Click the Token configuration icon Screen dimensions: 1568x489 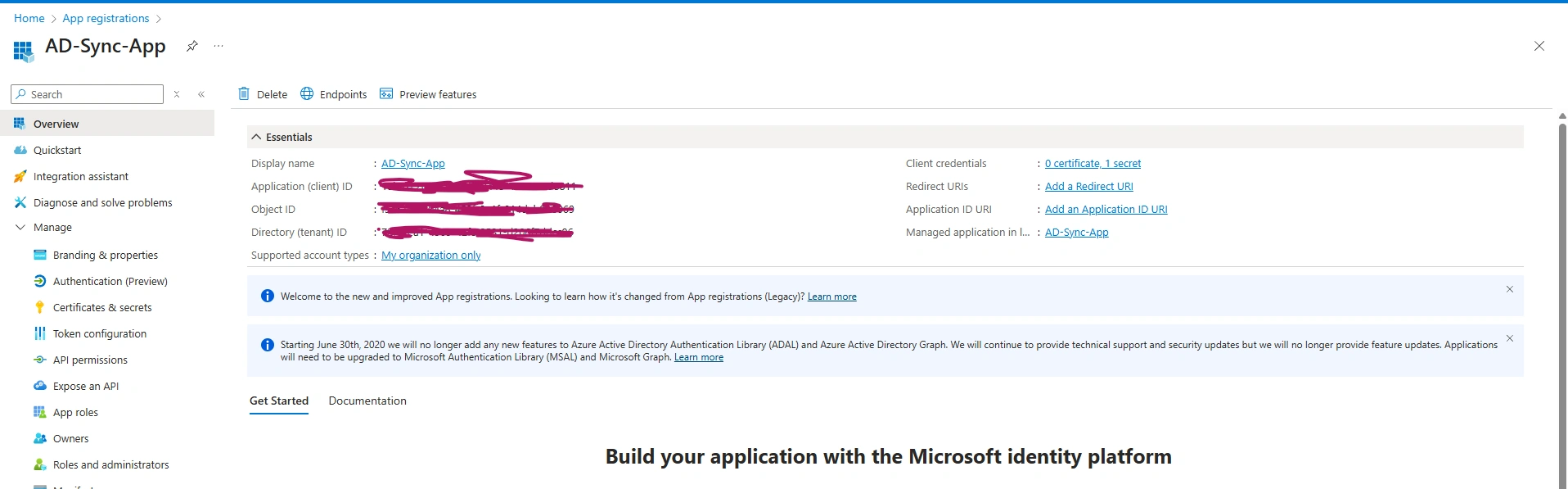(x=40, y=333)
